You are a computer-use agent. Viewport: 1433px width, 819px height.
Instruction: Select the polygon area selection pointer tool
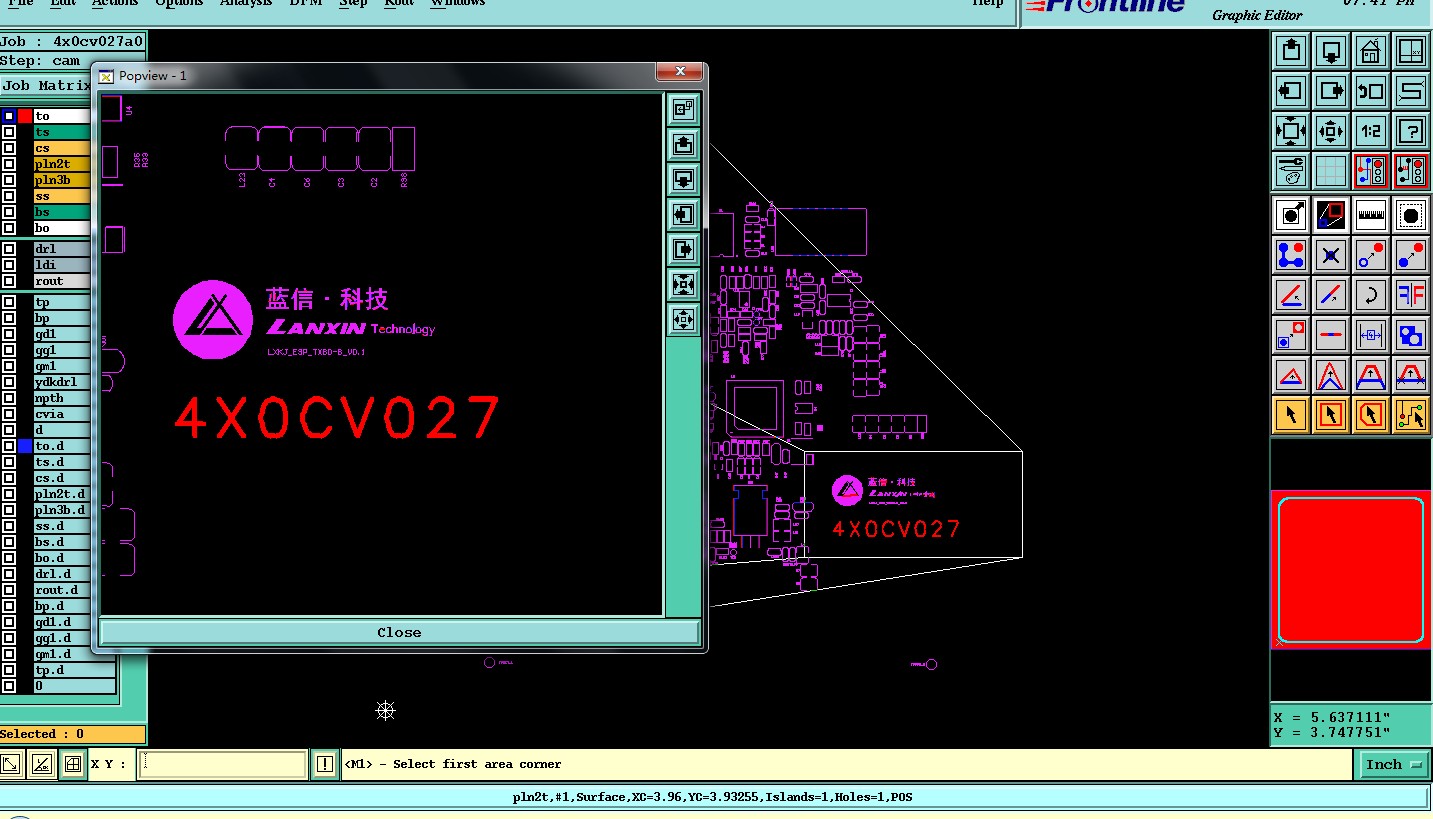pos(1371,415)
